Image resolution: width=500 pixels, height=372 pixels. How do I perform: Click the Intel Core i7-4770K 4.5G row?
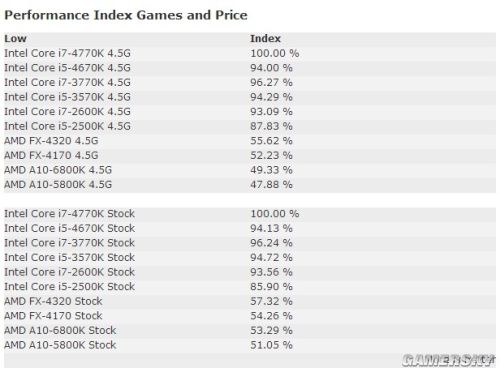coord(250,53)
